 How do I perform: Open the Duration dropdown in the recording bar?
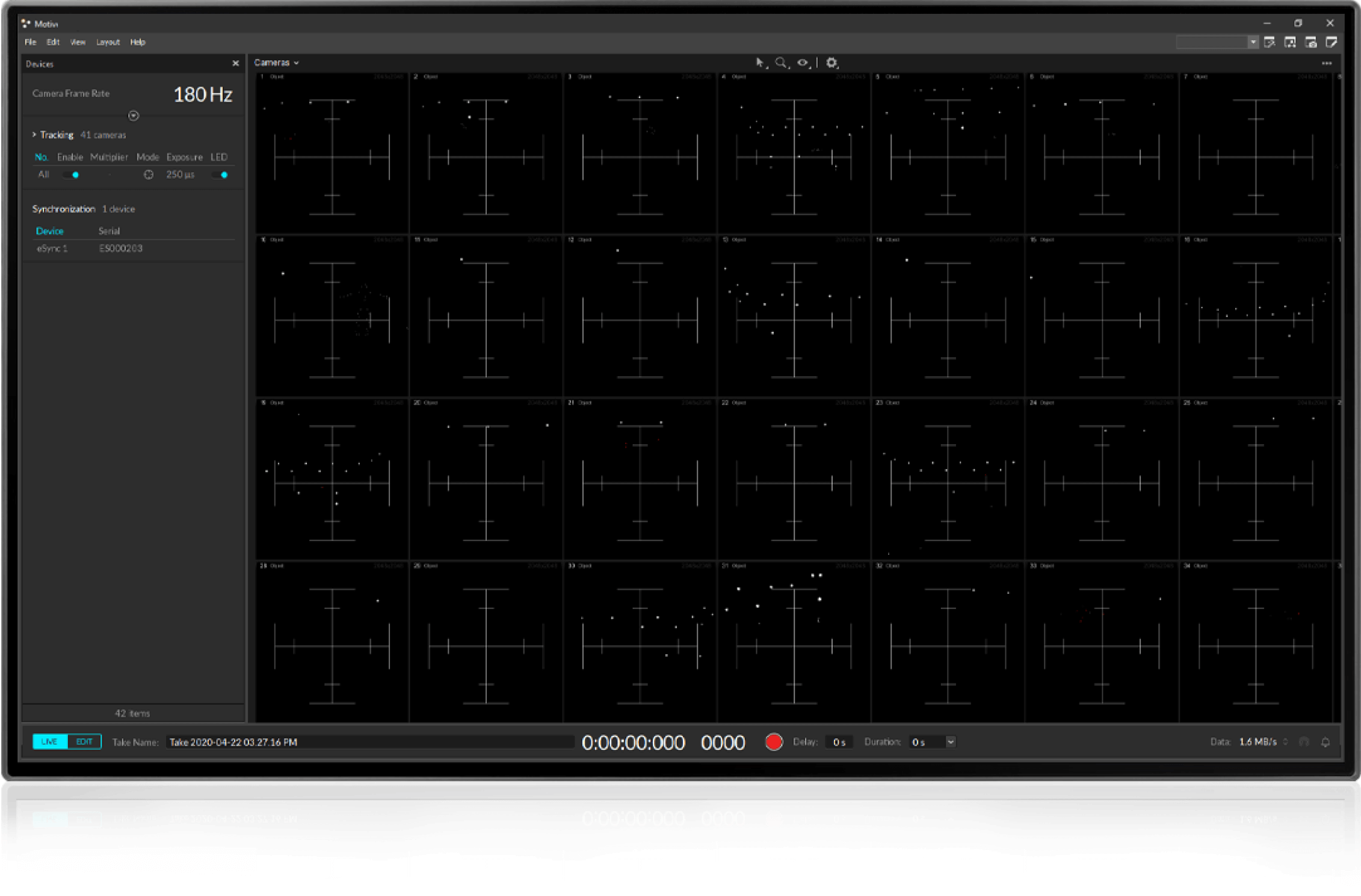click(x=950, y=742)
